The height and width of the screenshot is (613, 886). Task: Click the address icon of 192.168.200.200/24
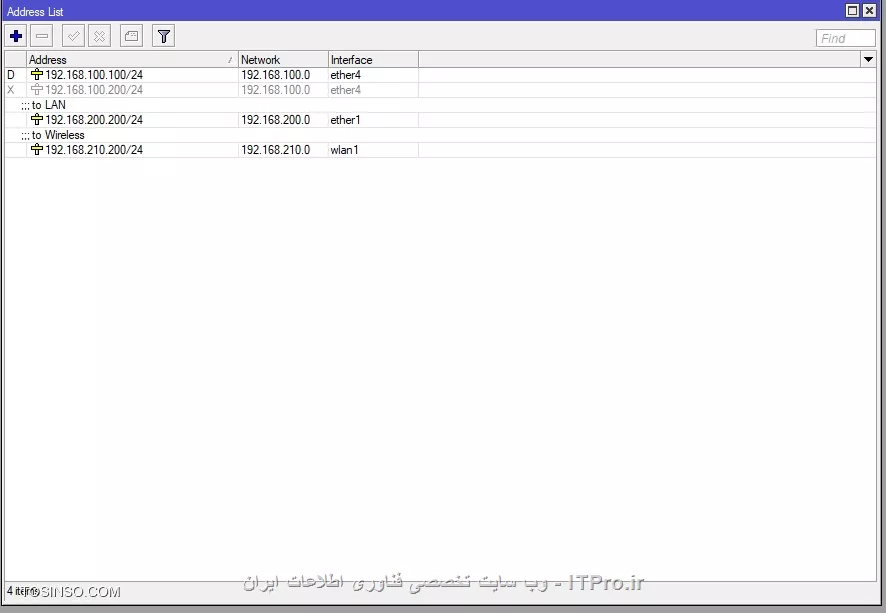pyautogui.click(x=37, y=120)
